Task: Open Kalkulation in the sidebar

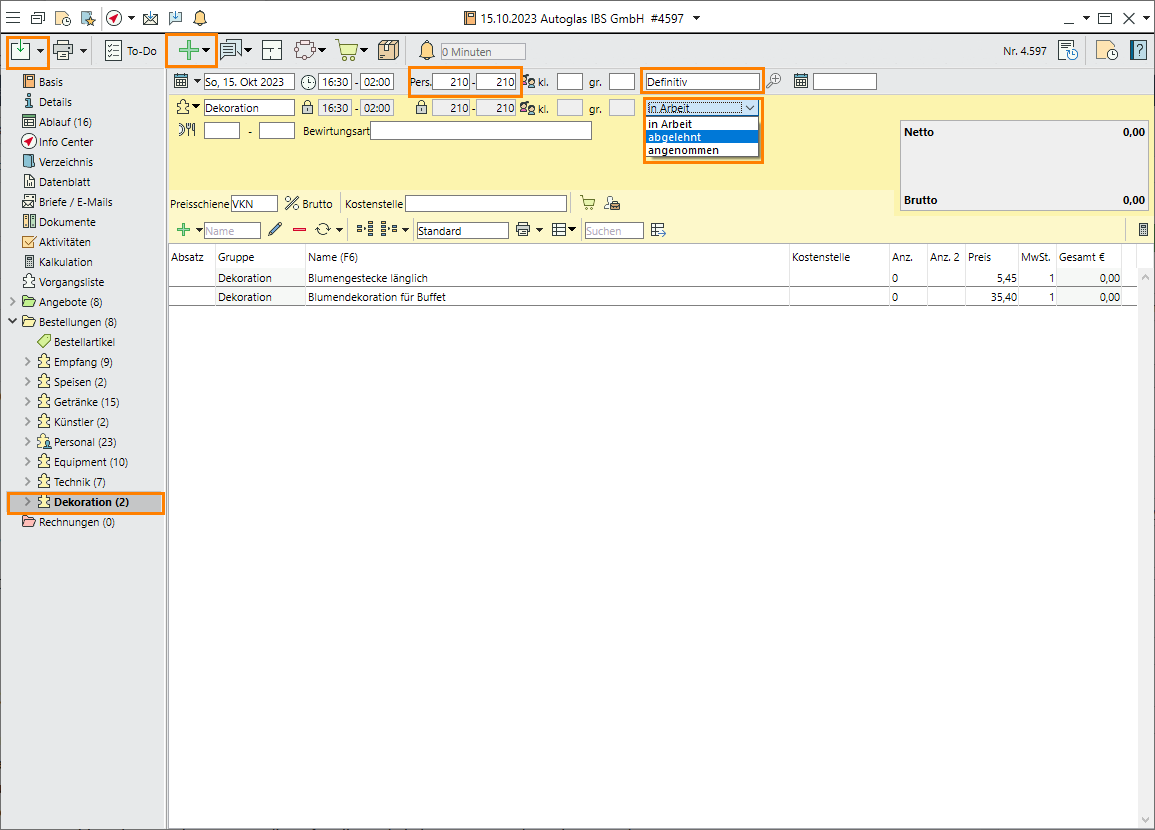Action: click(65, 262)
